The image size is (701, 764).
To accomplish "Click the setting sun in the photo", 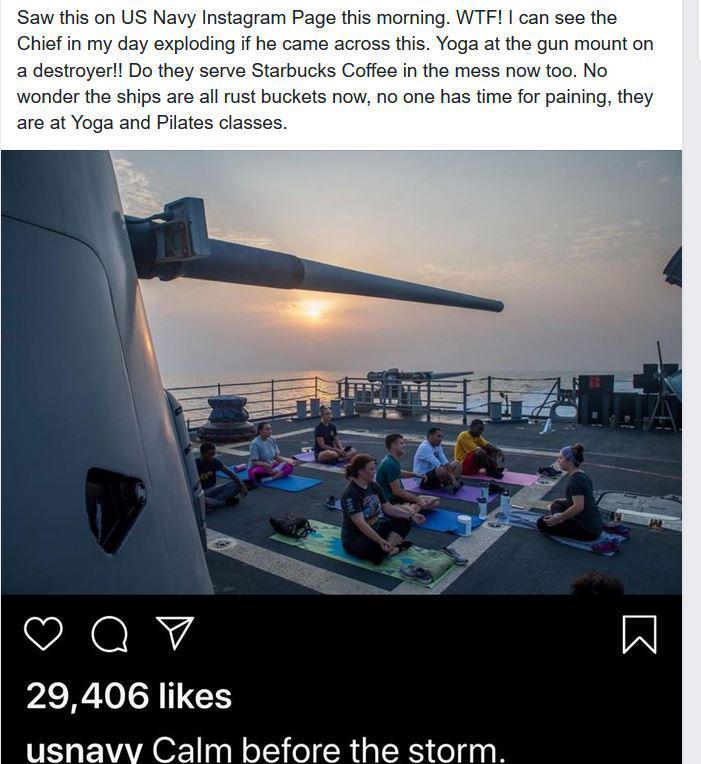I will pyautogui.click(x=314, y=309).
